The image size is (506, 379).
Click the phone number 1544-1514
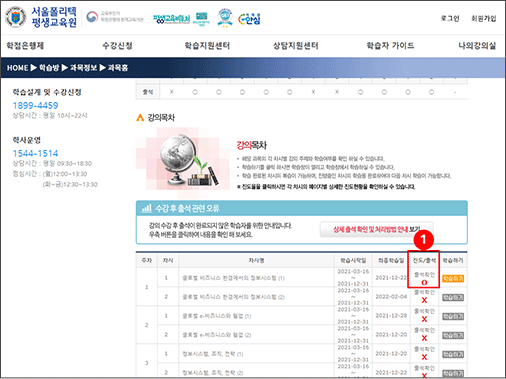pyautogui.click(x=35, y=153)
